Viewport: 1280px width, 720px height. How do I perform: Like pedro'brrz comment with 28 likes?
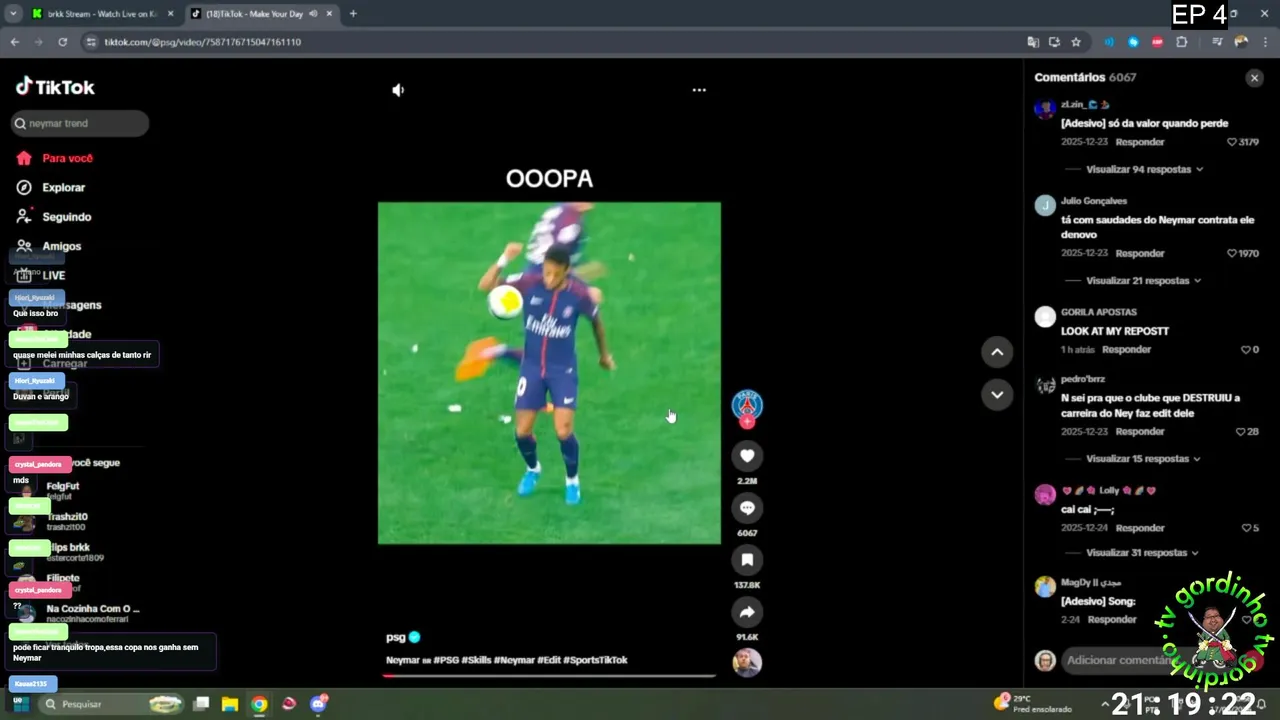[x=1240, y=432]
